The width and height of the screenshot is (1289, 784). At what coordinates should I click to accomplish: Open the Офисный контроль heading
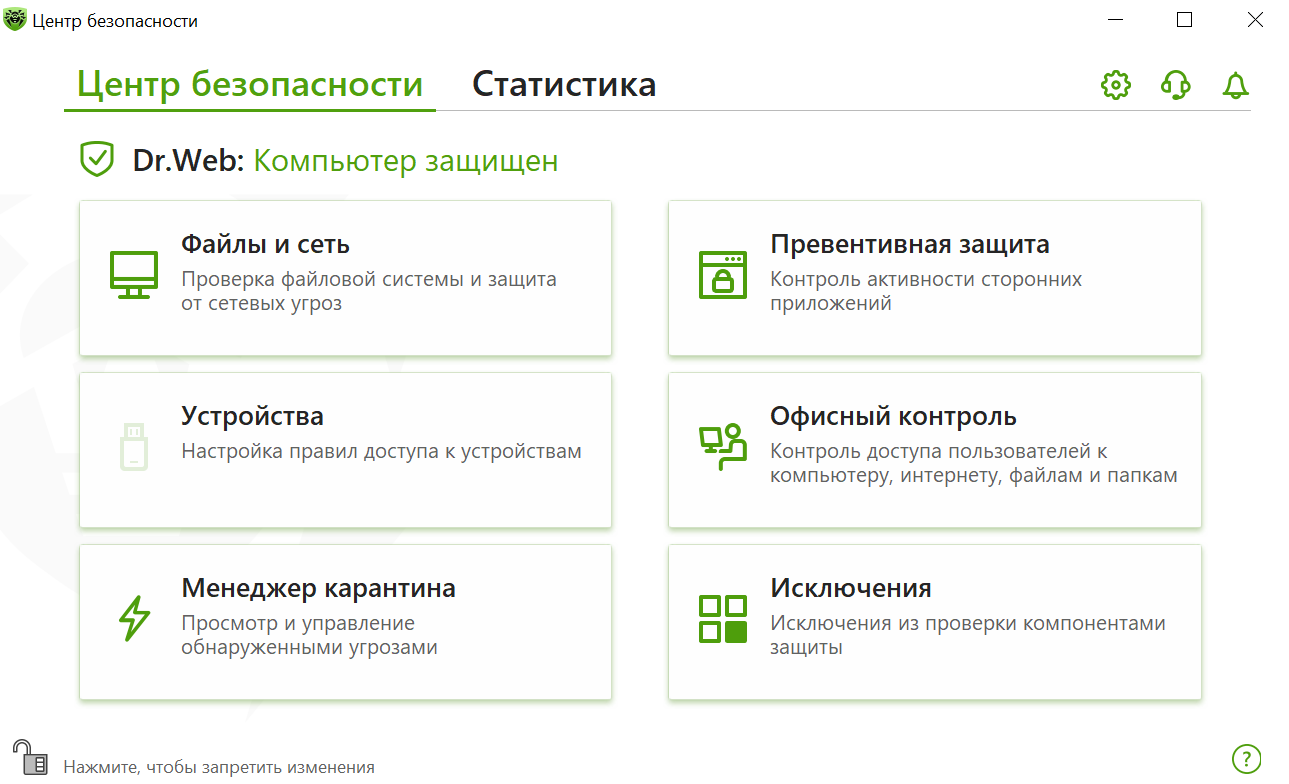[x=893, y=416]
